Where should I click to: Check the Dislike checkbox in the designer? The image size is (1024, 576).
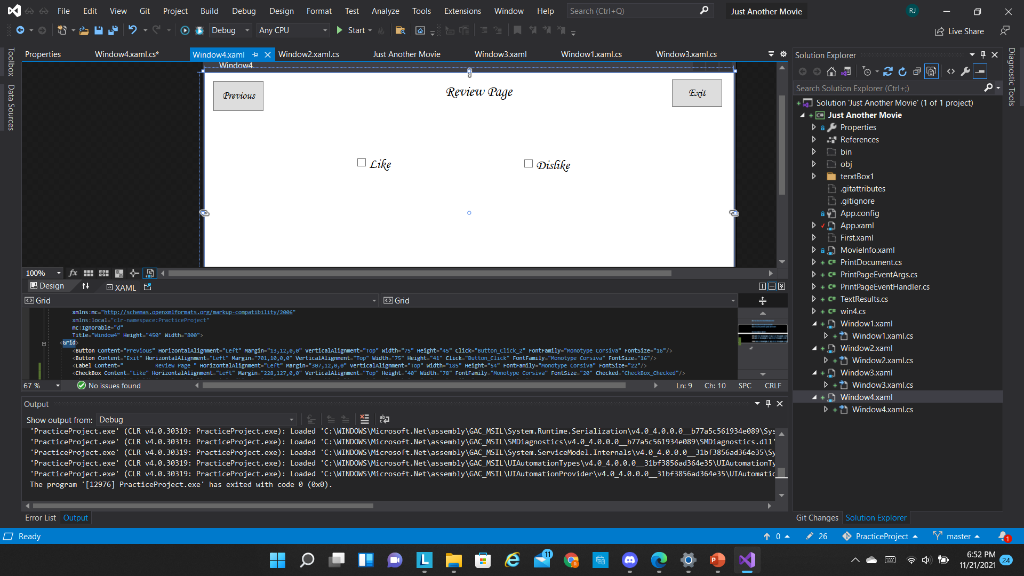pos(528,162)
